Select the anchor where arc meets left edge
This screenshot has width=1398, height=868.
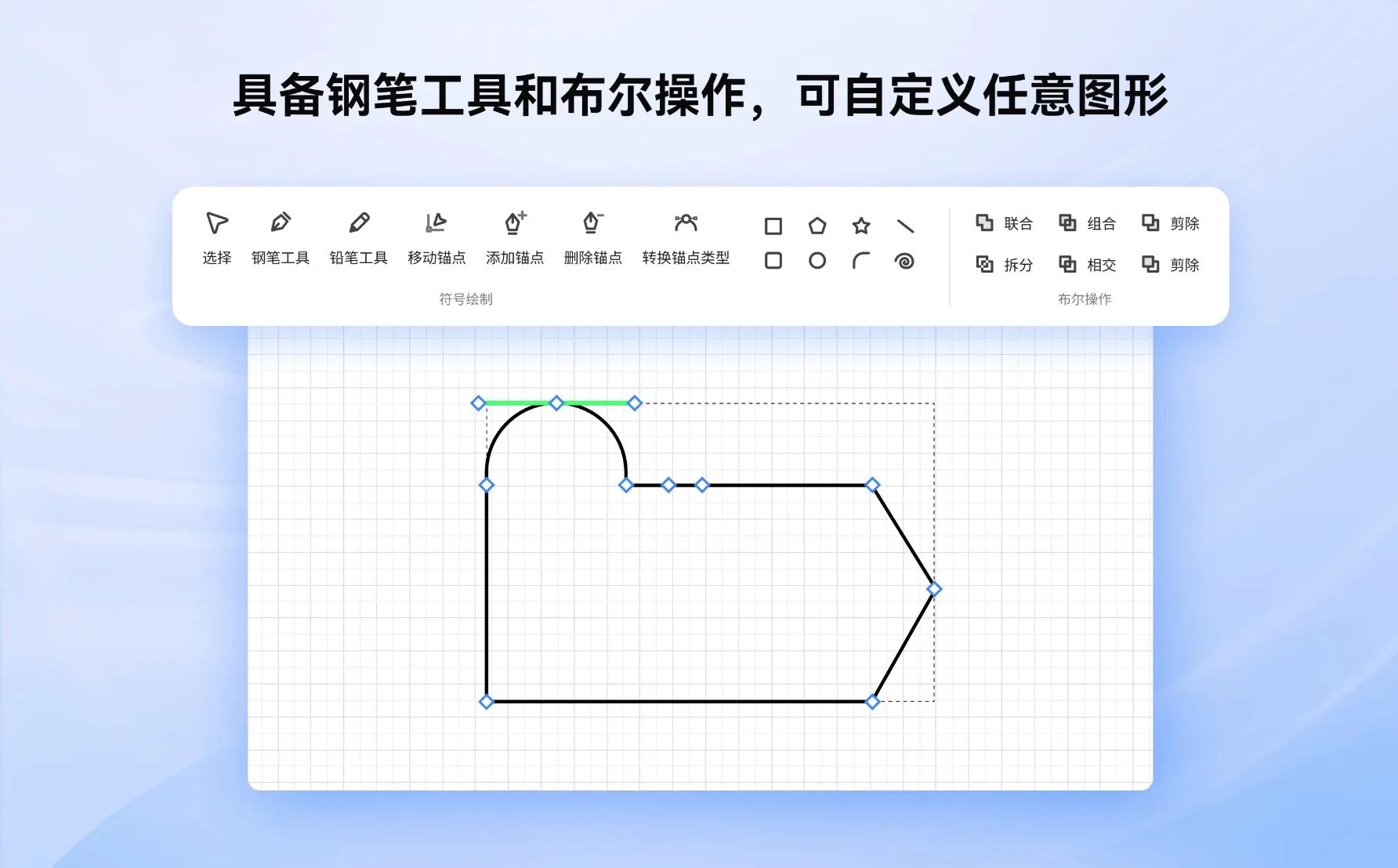[487, 486]
